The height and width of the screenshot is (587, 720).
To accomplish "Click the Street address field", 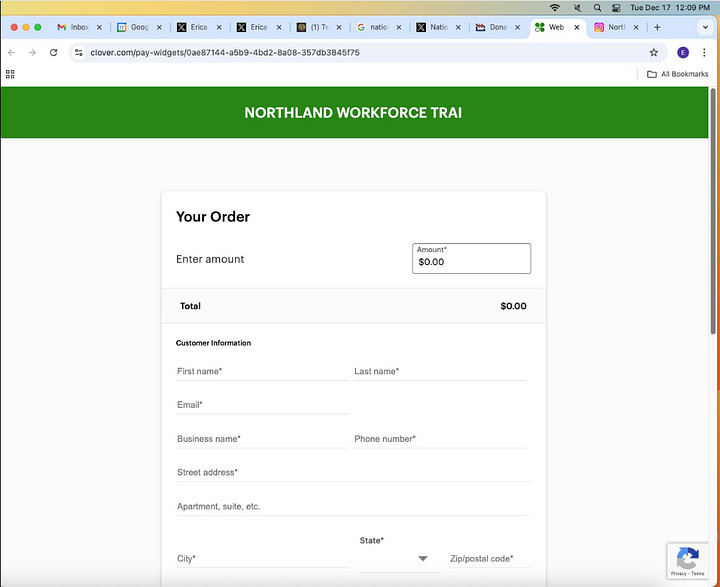I will [353, 473].
